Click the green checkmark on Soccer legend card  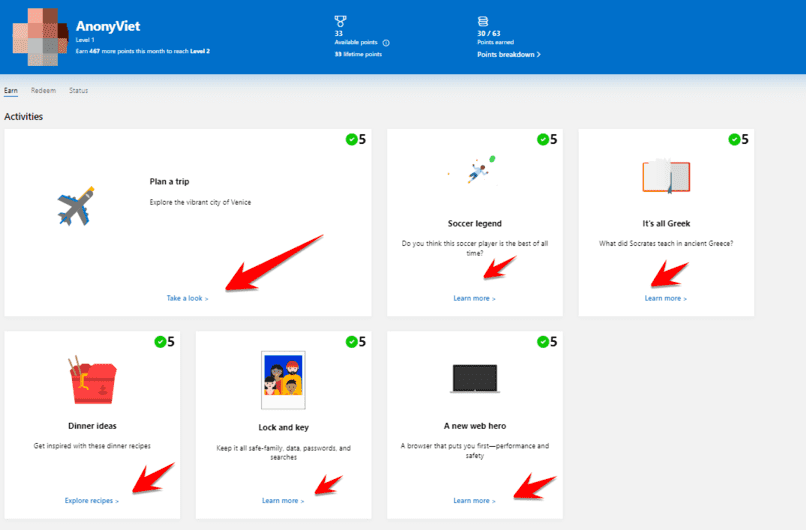543,139
